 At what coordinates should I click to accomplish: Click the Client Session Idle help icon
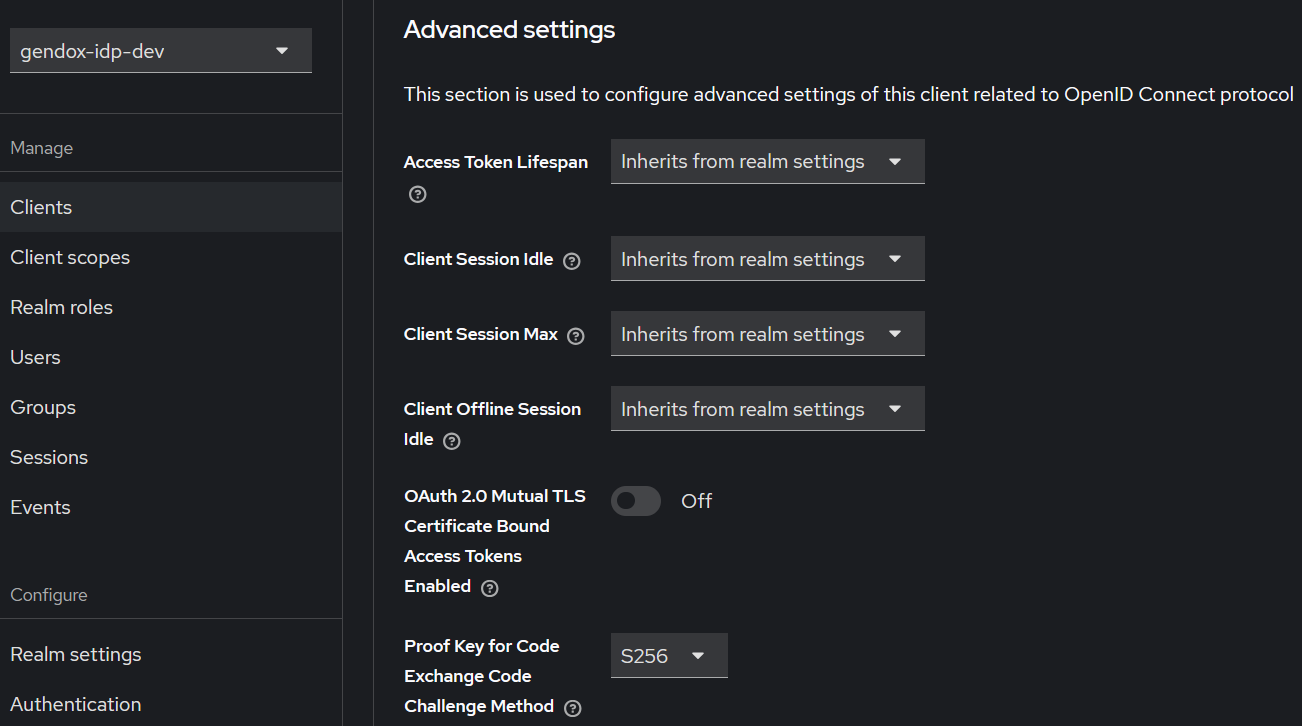coord(571,260)
